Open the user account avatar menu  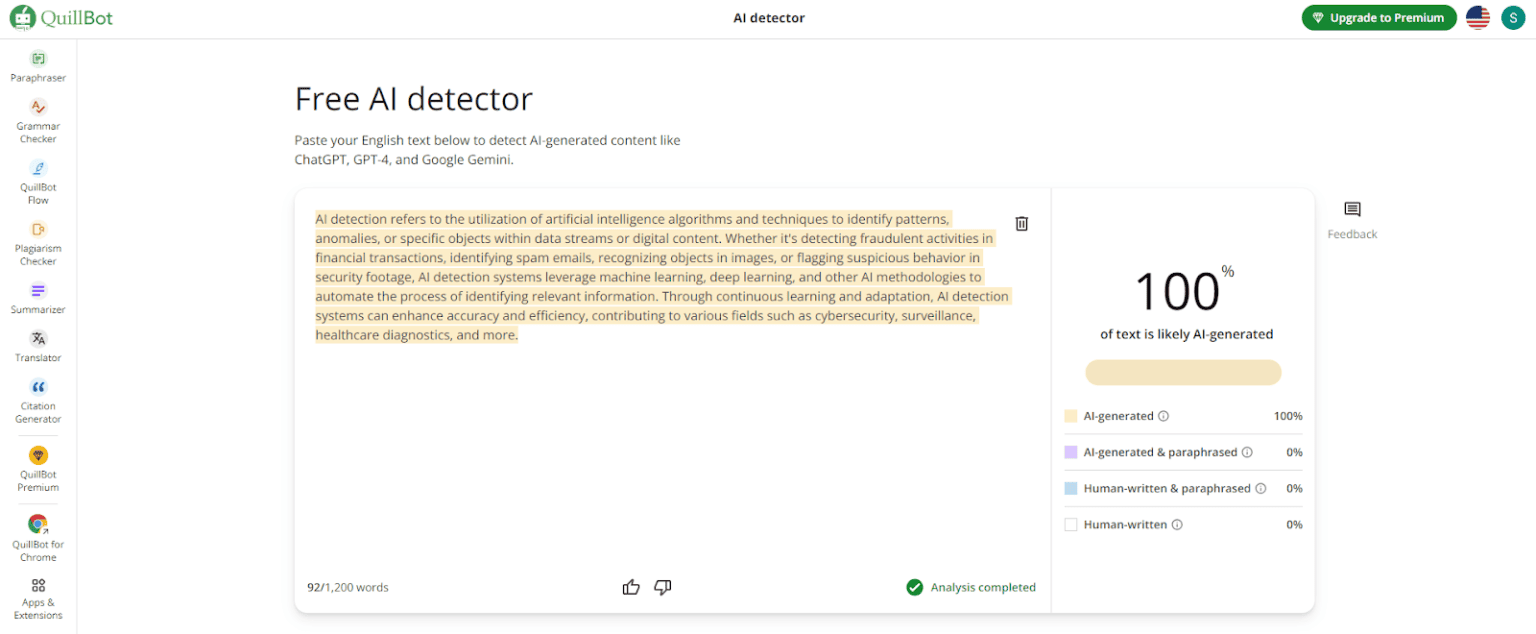[1513, 18]
